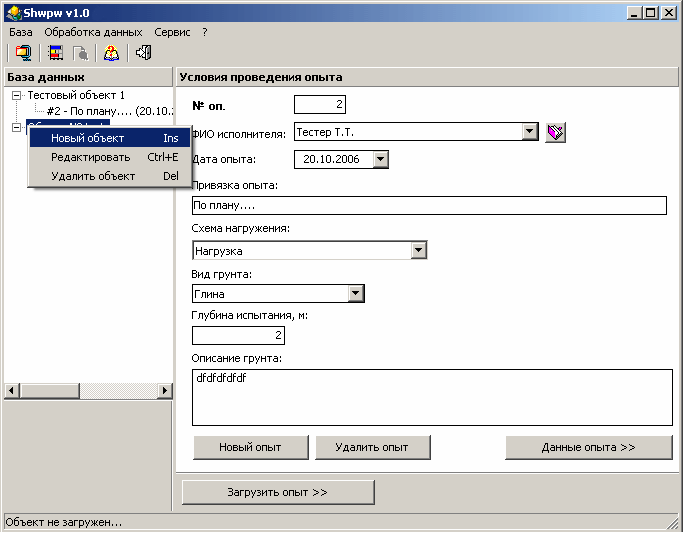
Task: Click the Удалить опыт button
Action: [374, 447]
